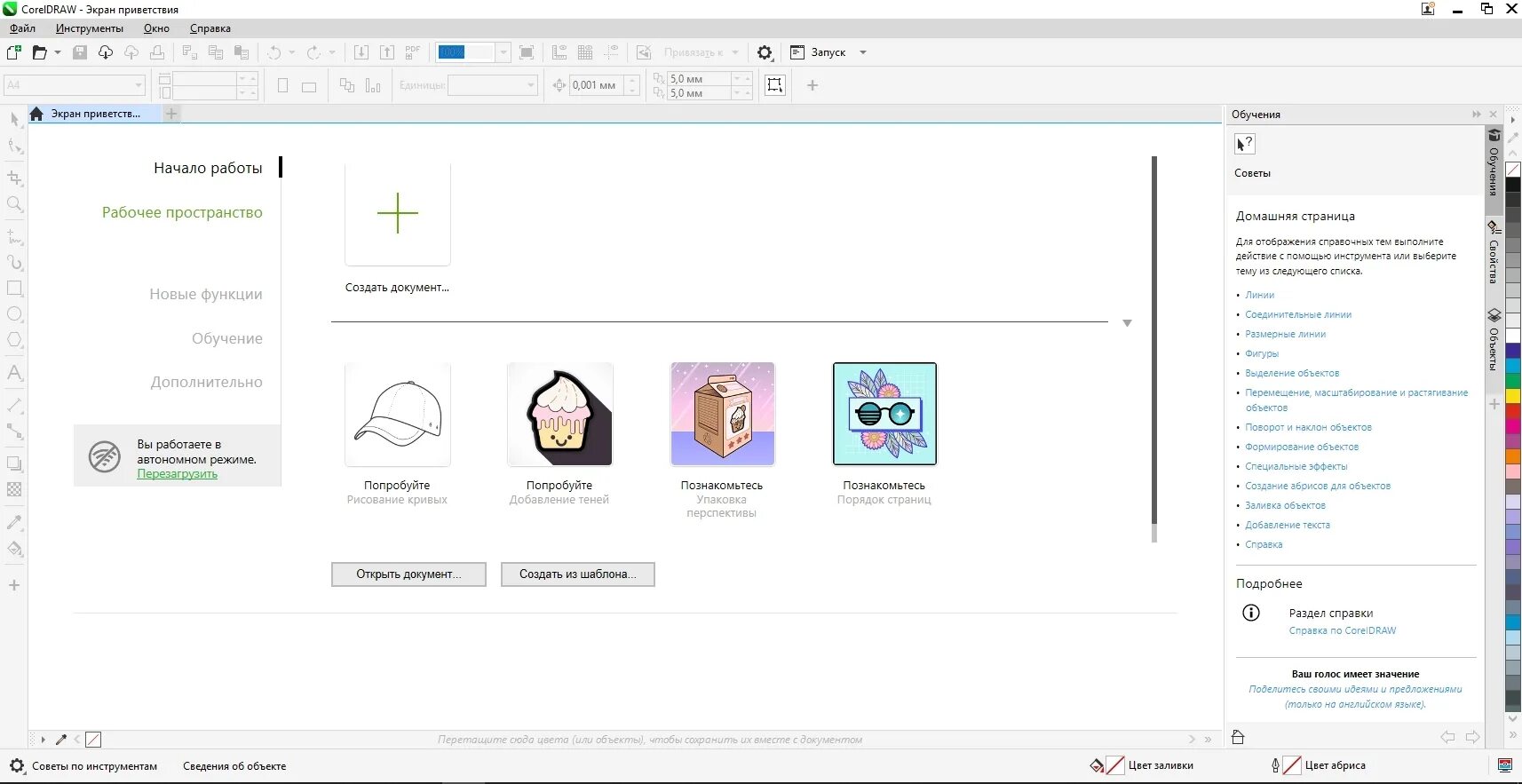
Task: Pick the black swatch in color palette
Action: pos(1513,185)
